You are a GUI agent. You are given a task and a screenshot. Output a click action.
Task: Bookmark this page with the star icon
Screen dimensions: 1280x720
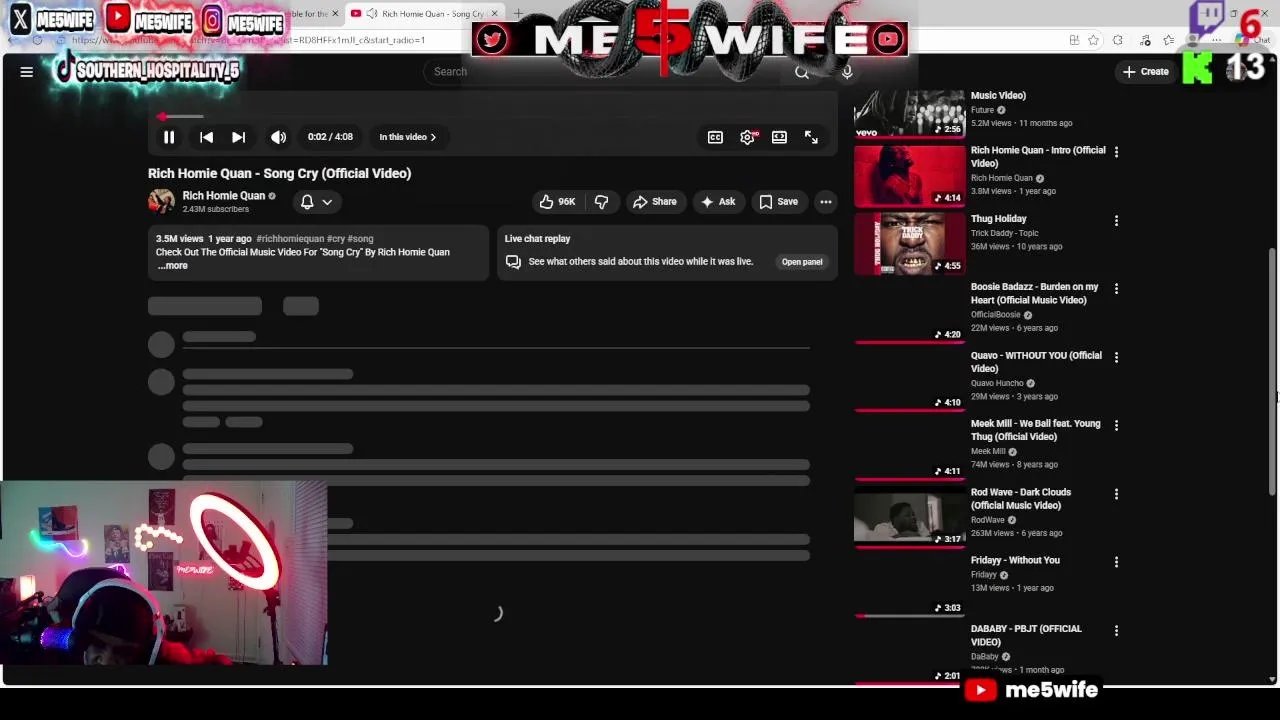[x=1093, y=40]
